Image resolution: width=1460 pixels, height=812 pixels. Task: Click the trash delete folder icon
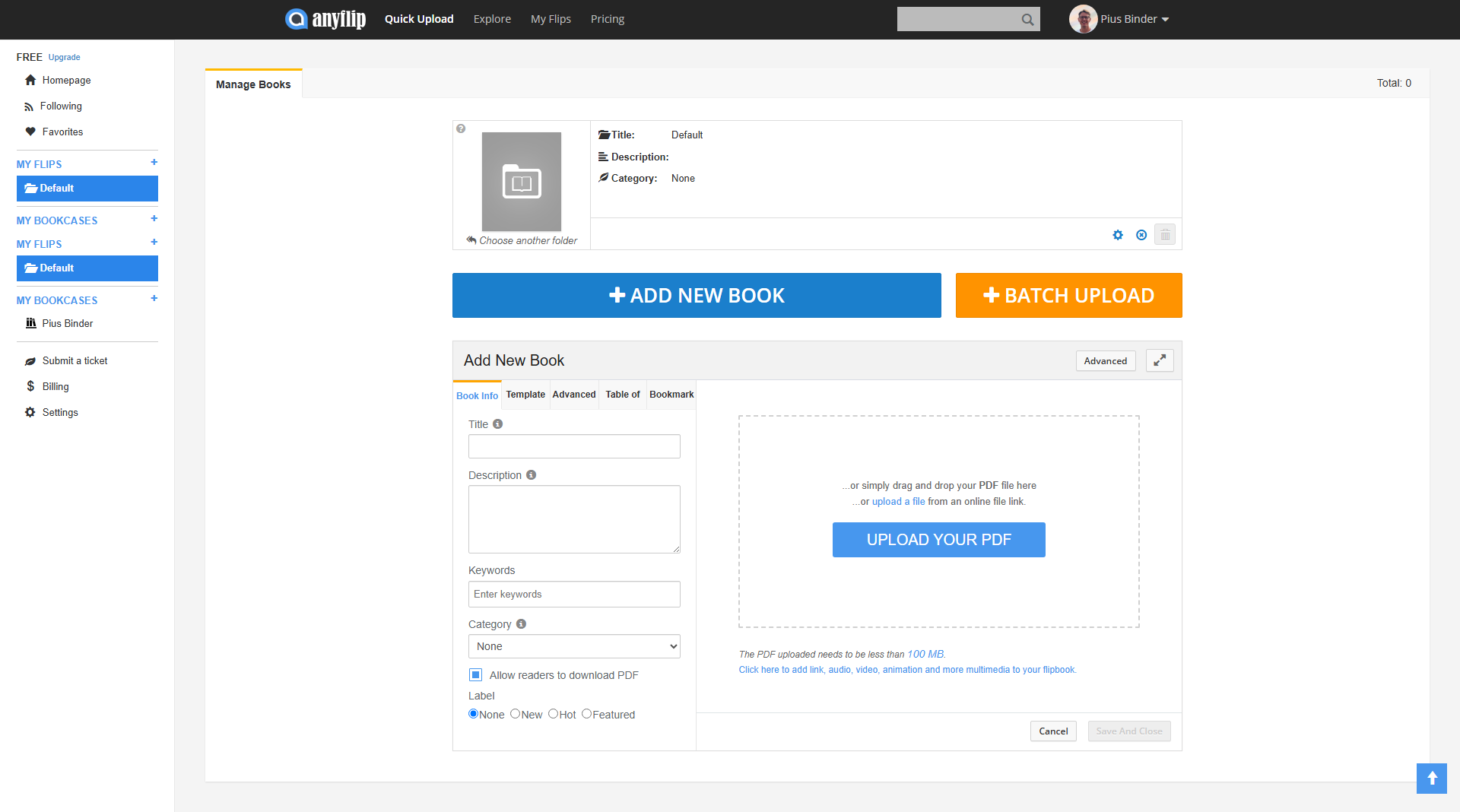pyautogui.click(x=1165, y=235)
